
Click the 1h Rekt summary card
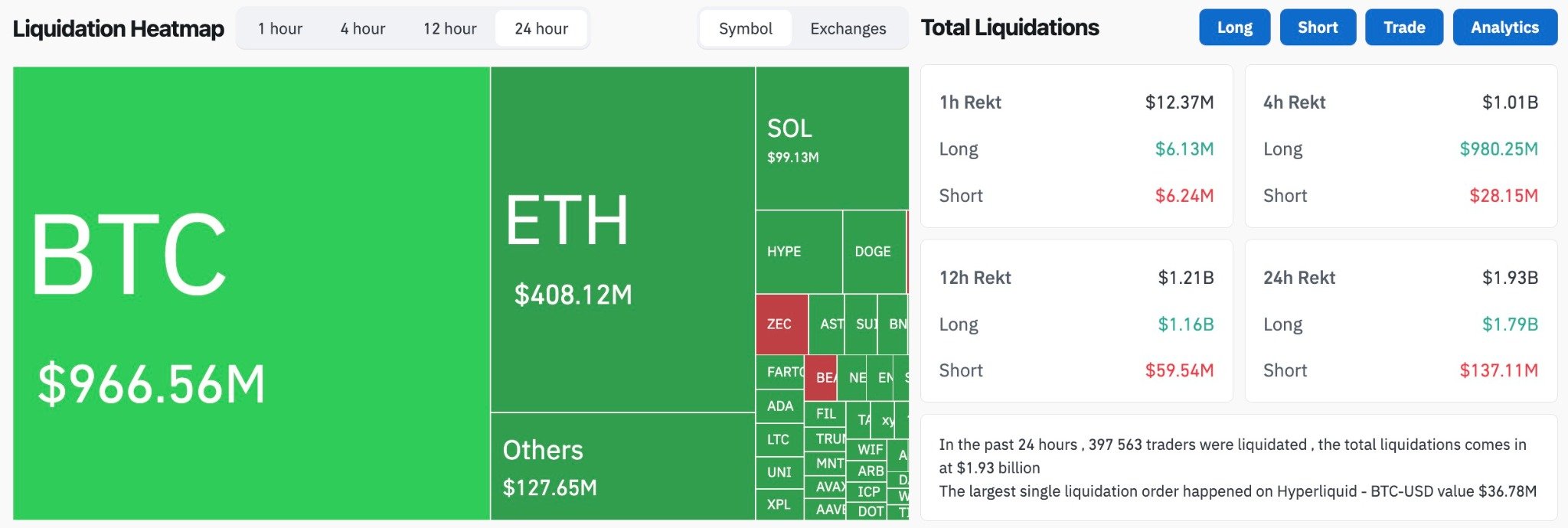coord(1076,146)
